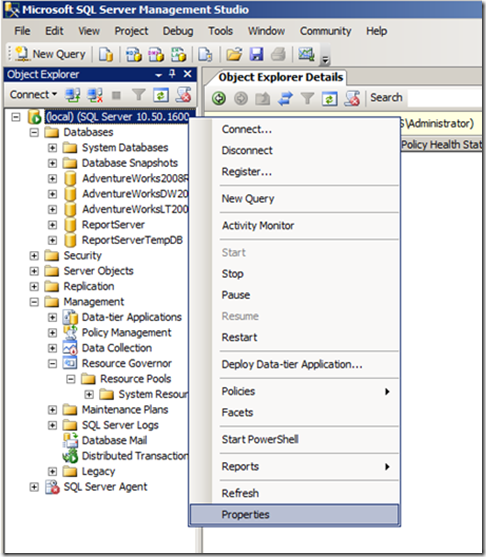
Task: Open the Edit menu
Action: coord(54,31)
